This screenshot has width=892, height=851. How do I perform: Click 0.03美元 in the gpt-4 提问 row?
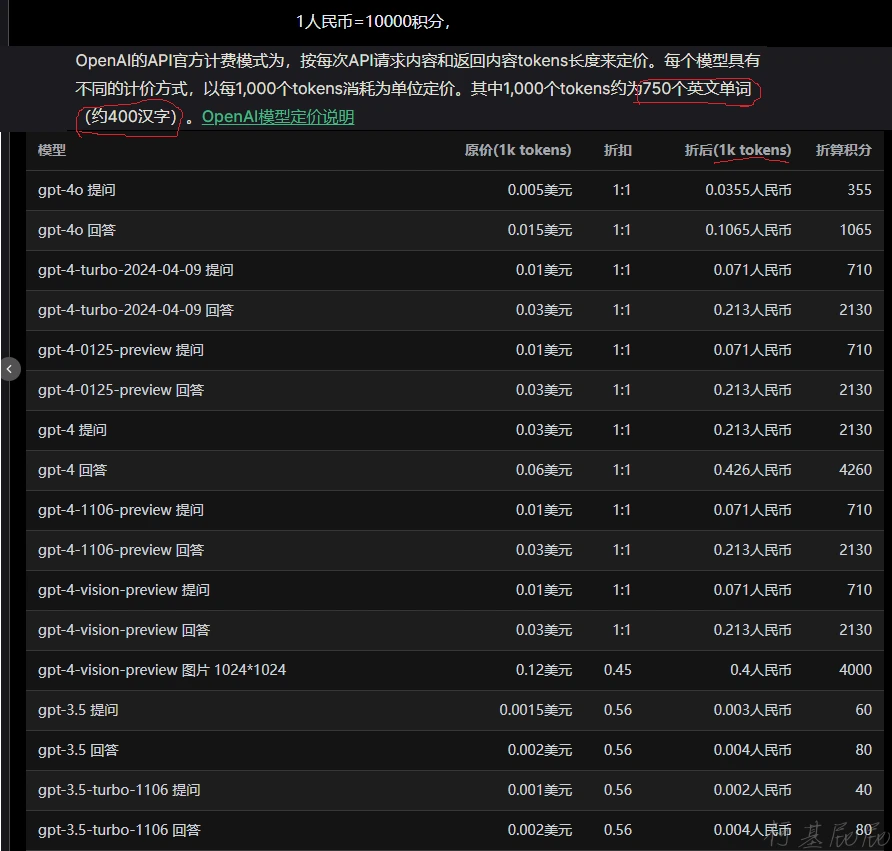click(544, 430)
